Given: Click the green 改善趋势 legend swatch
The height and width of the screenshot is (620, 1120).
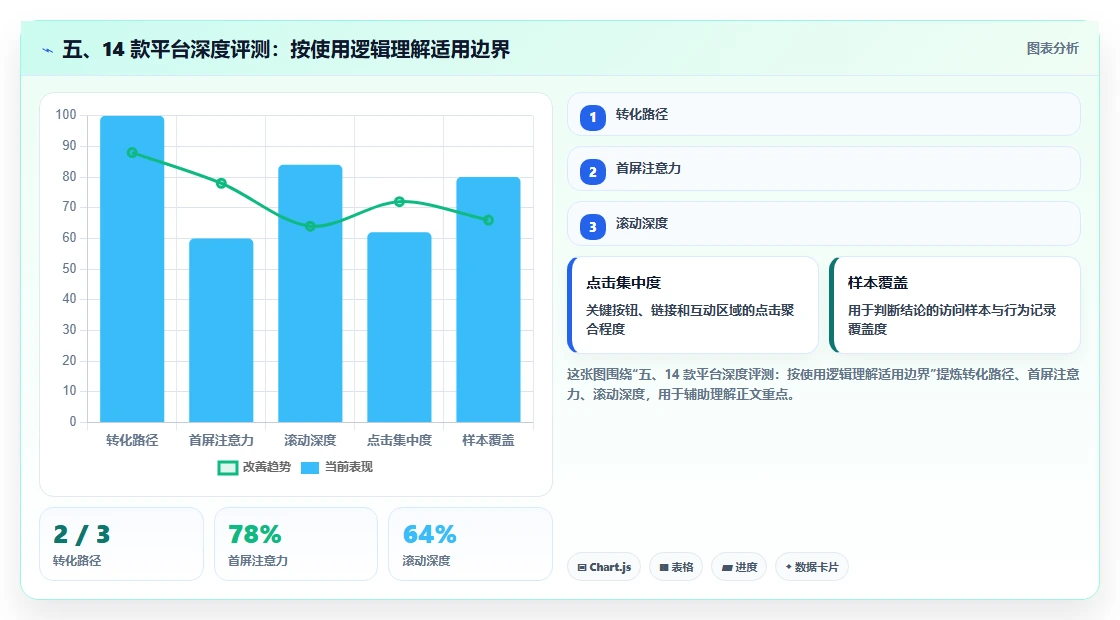Looking at the screenshot, I should point(227,468).
